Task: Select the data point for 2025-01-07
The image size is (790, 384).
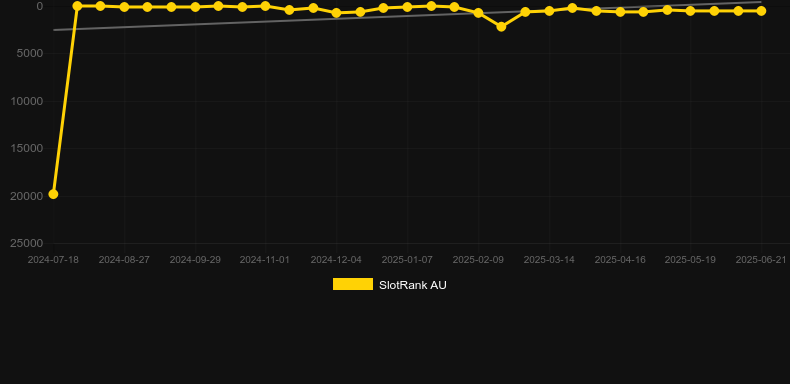Action: [x=407, y=7]
